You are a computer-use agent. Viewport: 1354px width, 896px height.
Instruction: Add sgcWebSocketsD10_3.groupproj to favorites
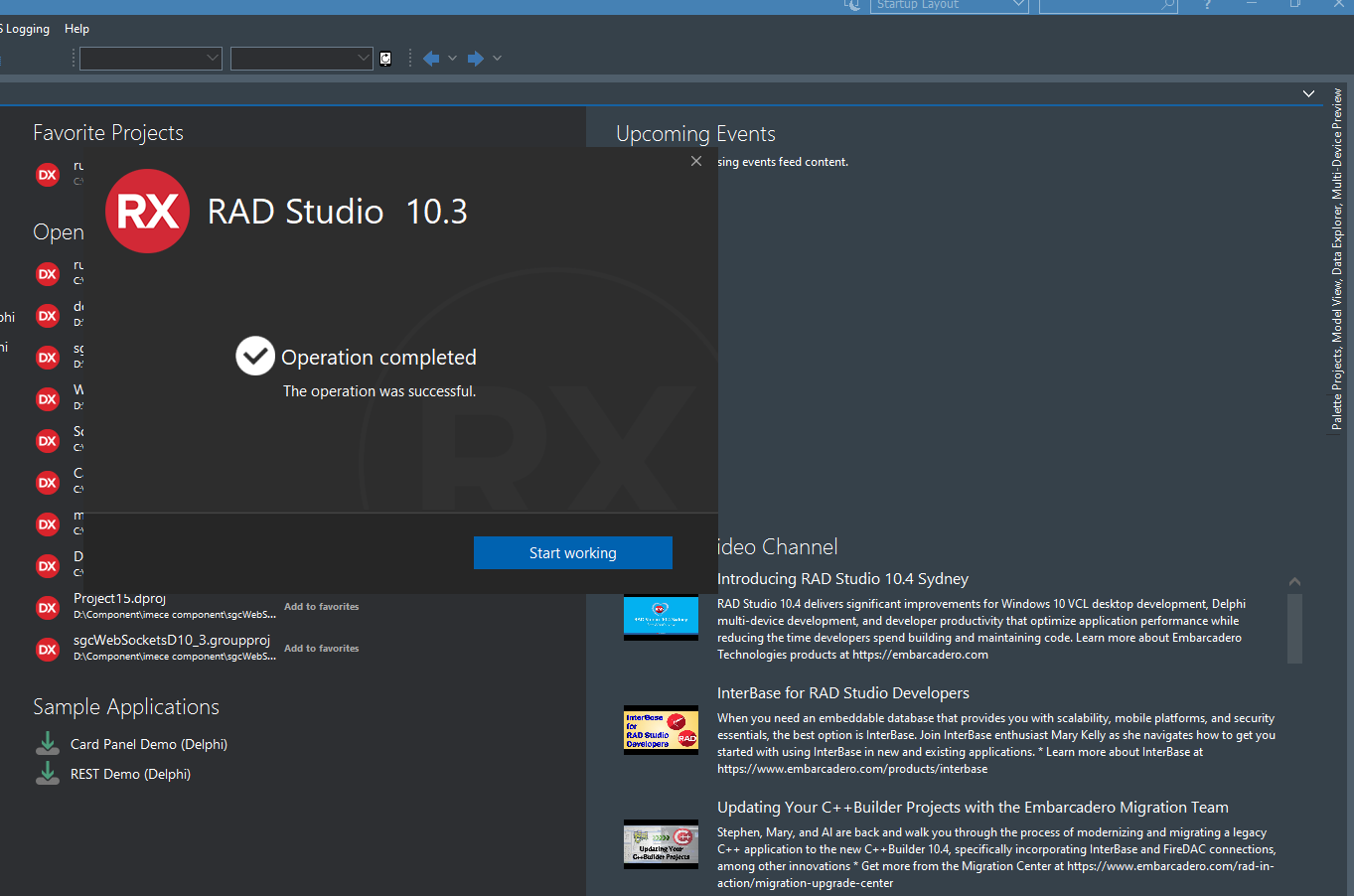click(322, 649)
